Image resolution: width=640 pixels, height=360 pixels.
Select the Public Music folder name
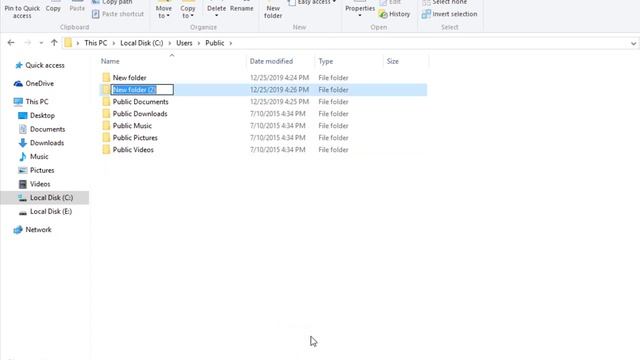click(x=132, y=126)
